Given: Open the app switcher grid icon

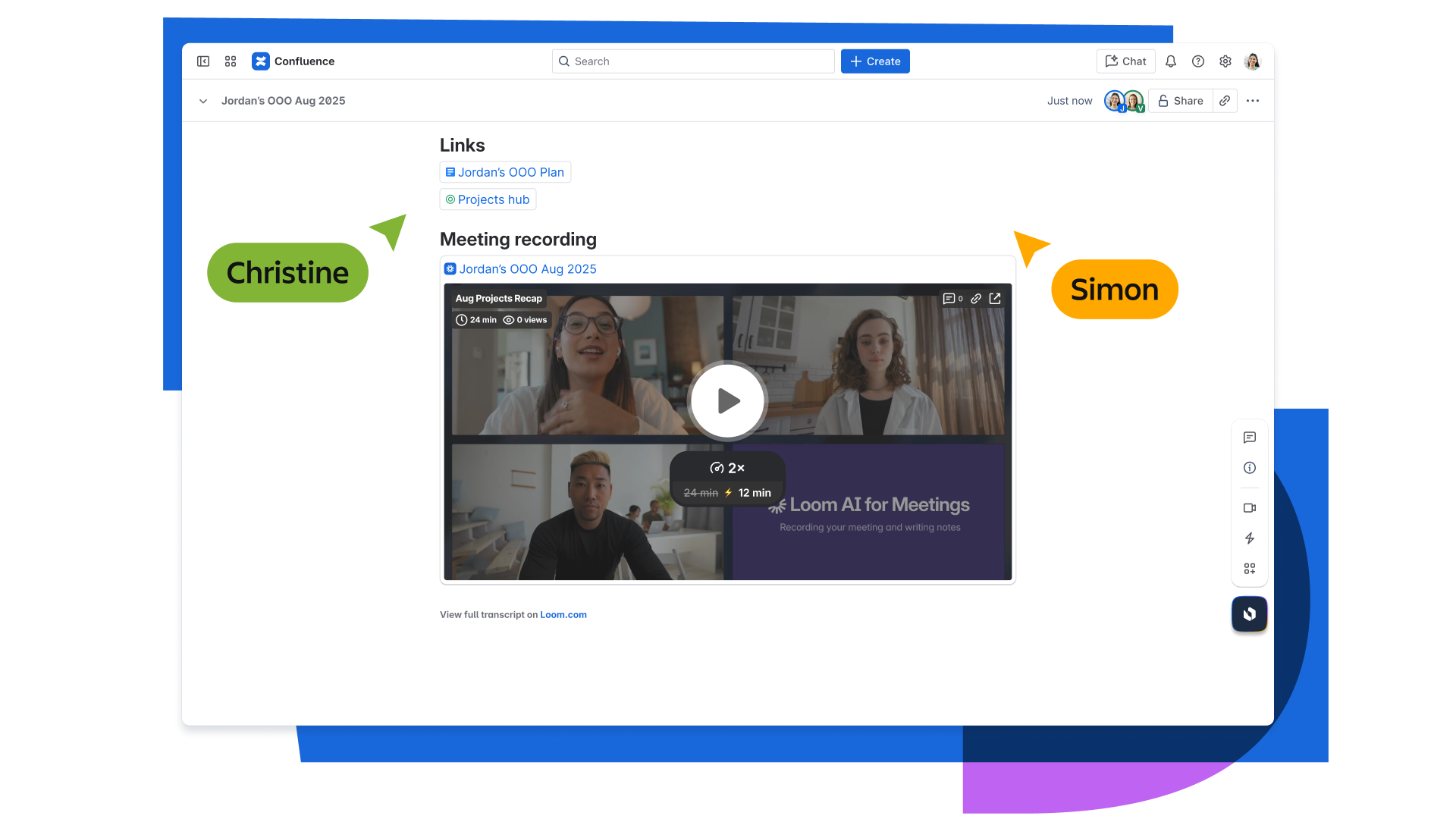Looking at the screenshot, I should click(x=231, y=61).
